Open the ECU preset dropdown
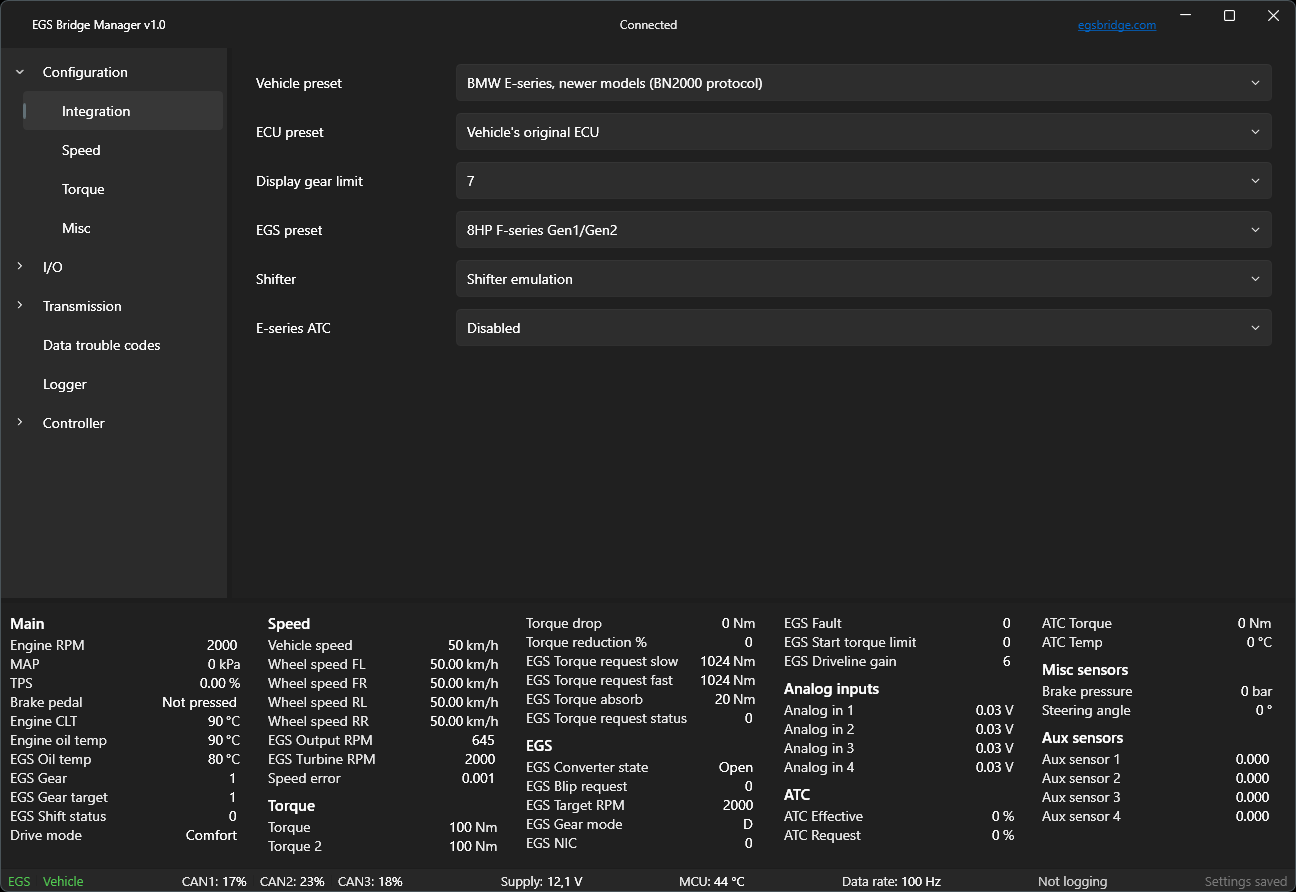 click(863, 132)
